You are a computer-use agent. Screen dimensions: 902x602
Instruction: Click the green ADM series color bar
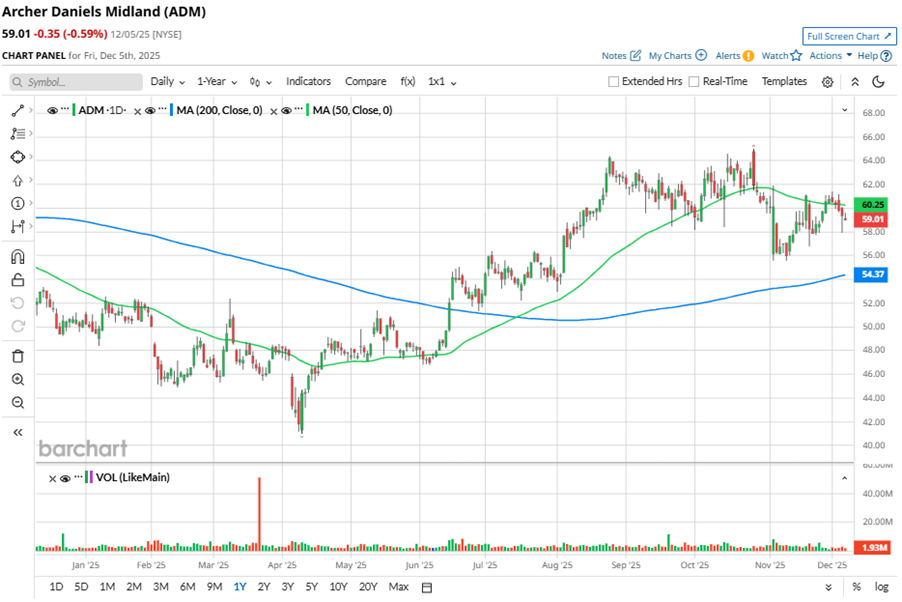click(74, 110)
